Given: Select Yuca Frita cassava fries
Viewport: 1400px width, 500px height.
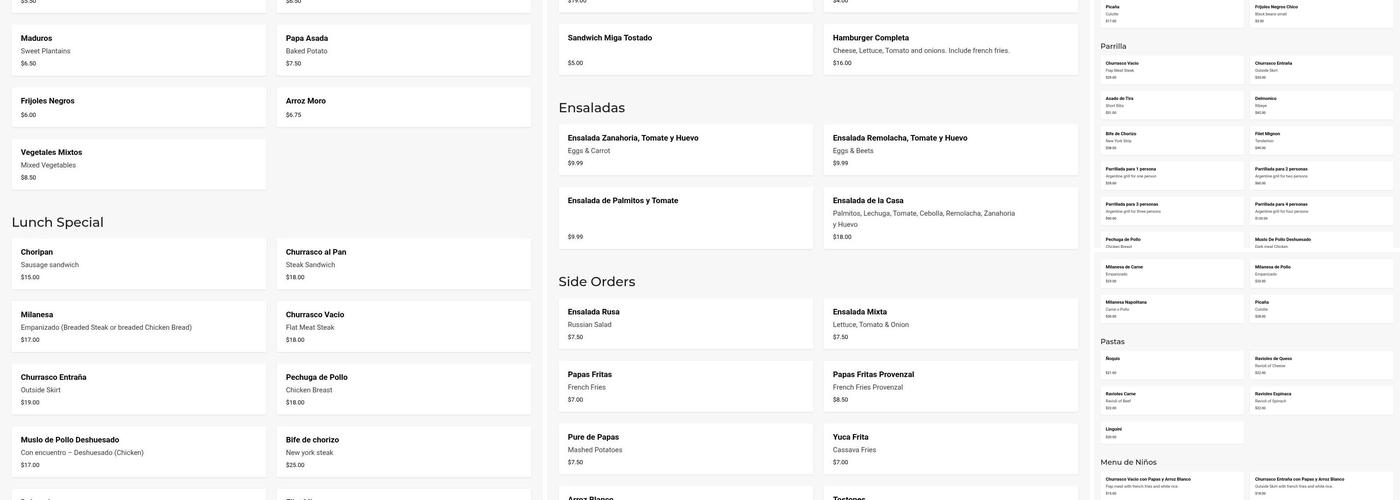Looking at the screenshot, I should (x=951, y=449).
